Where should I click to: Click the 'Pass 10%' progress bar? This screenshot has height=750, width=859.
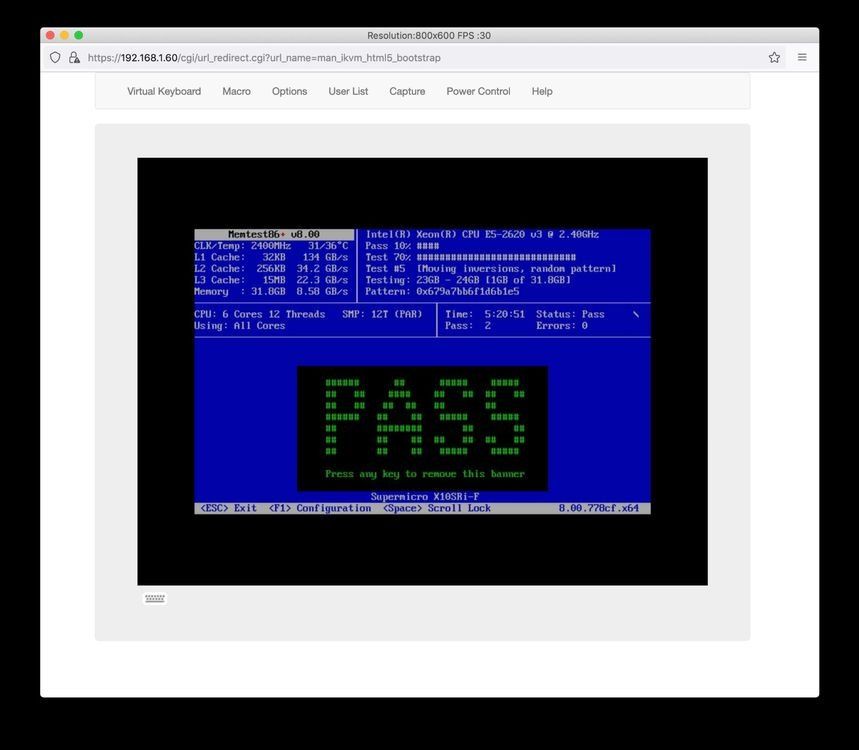pyautogui.click(x=402, y=246)
